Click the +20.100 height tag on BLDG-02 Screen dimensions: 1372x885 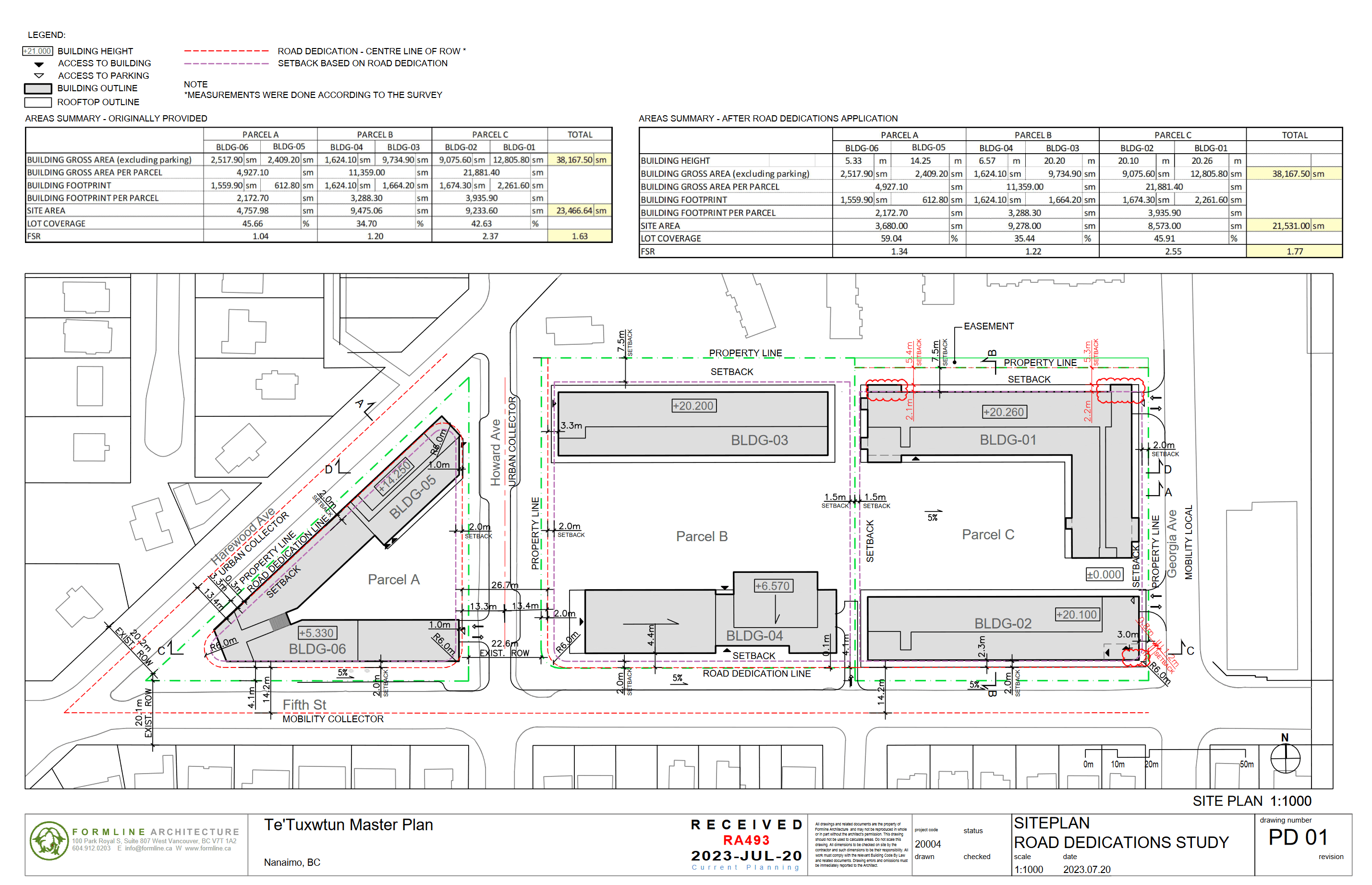1077,614
